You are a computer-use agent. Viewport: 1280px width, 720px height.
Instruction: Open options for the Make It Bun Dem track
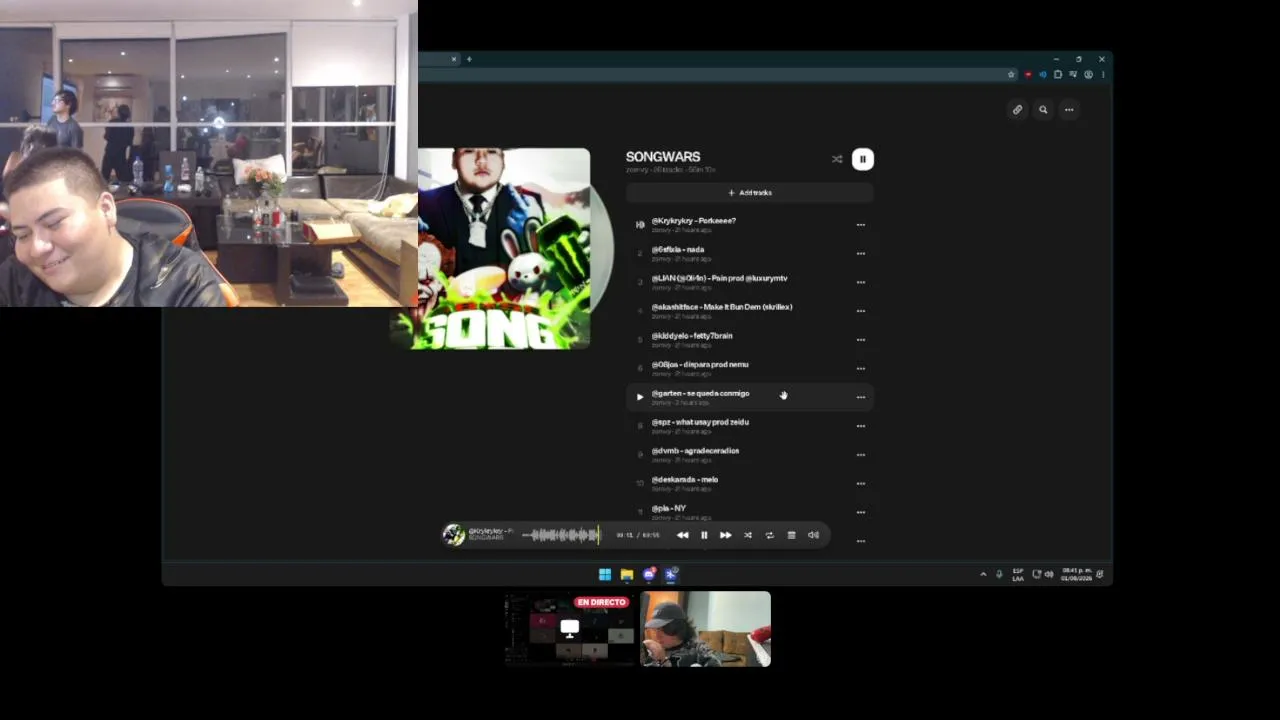click(860, 311)
